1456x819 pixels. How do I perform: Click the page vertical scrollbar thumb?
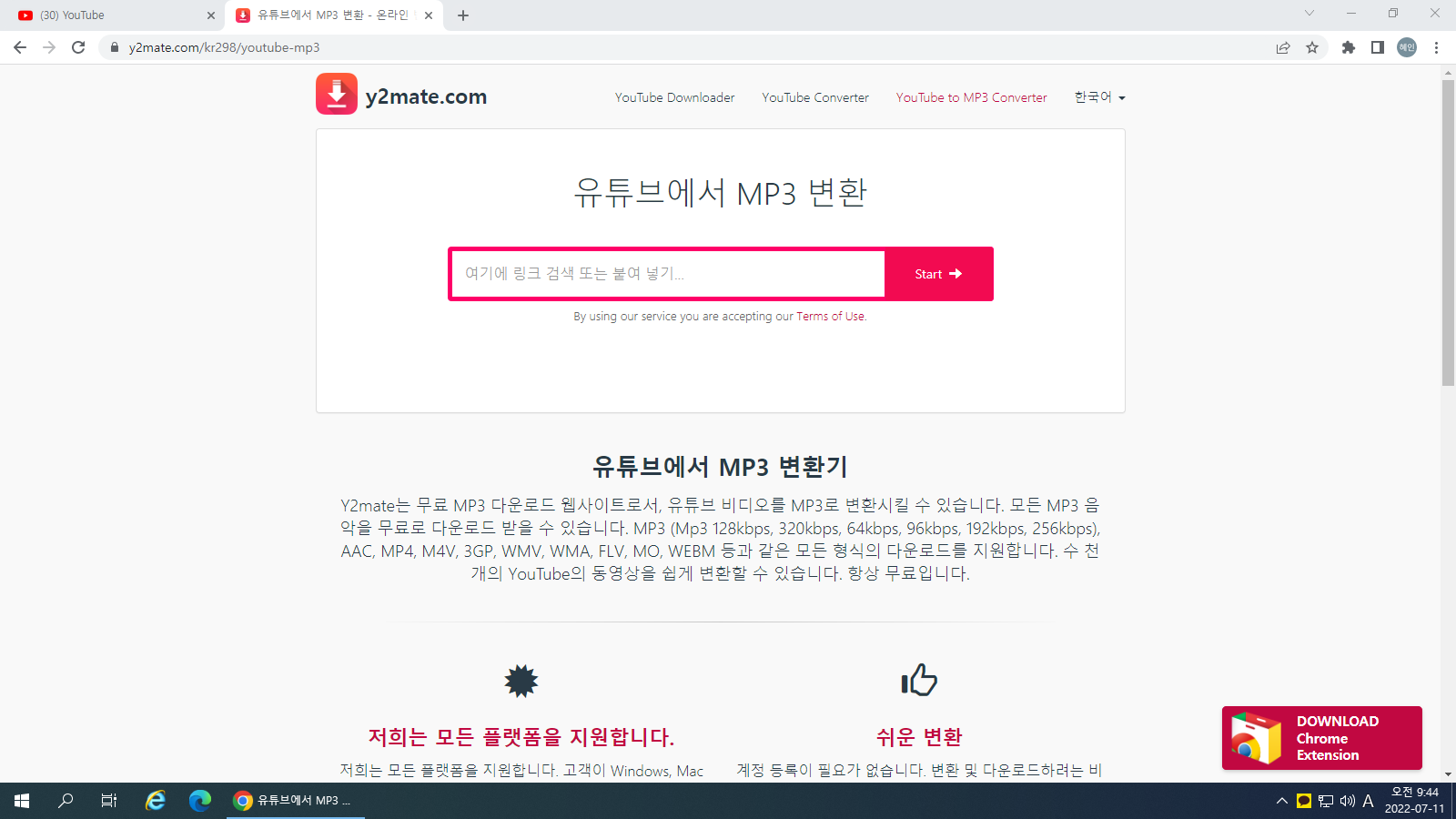coord(1448,233)
